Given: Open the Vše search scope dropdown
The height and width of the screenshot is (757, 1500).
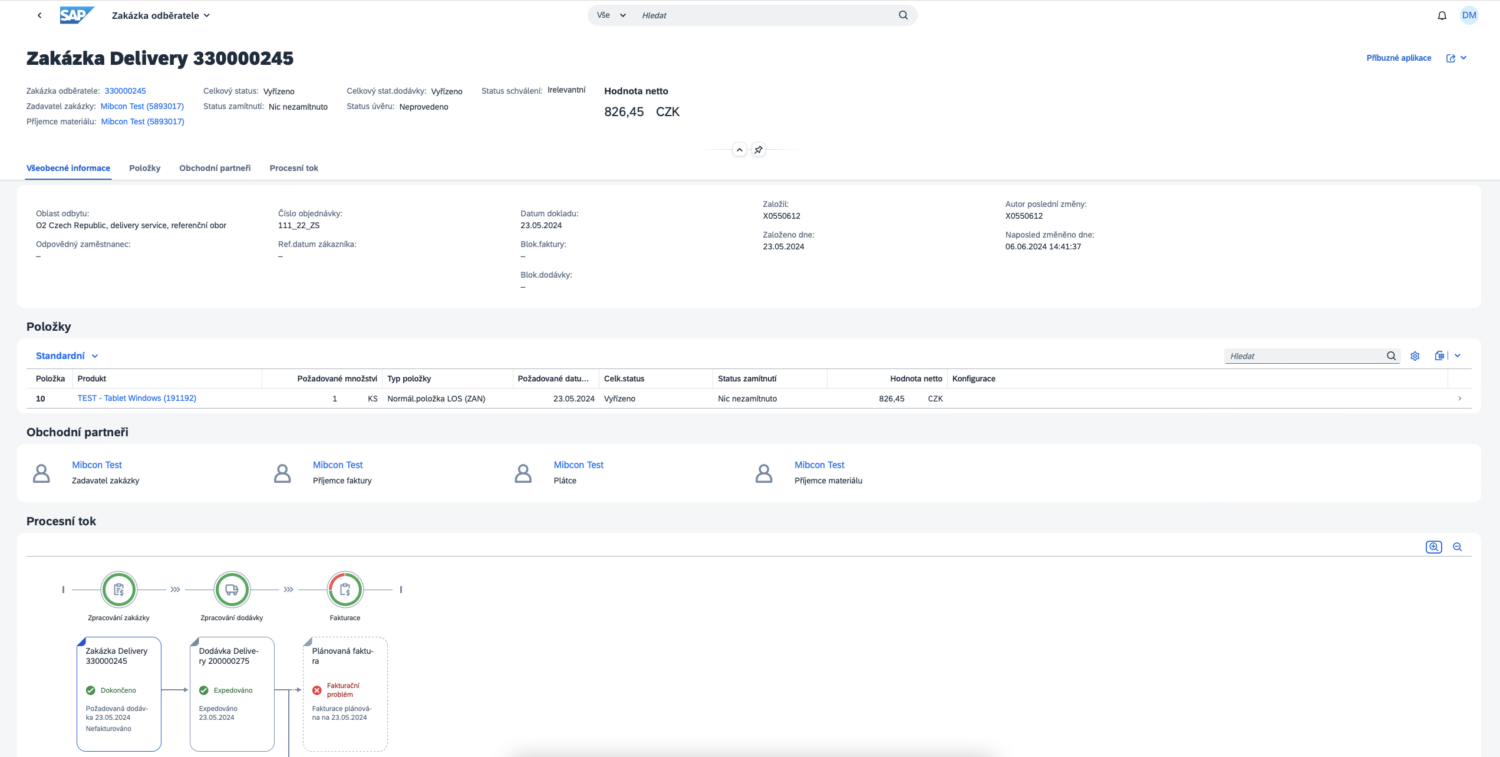Looking at the screenshot, I should pyautogui.click(x=610, y=16).
